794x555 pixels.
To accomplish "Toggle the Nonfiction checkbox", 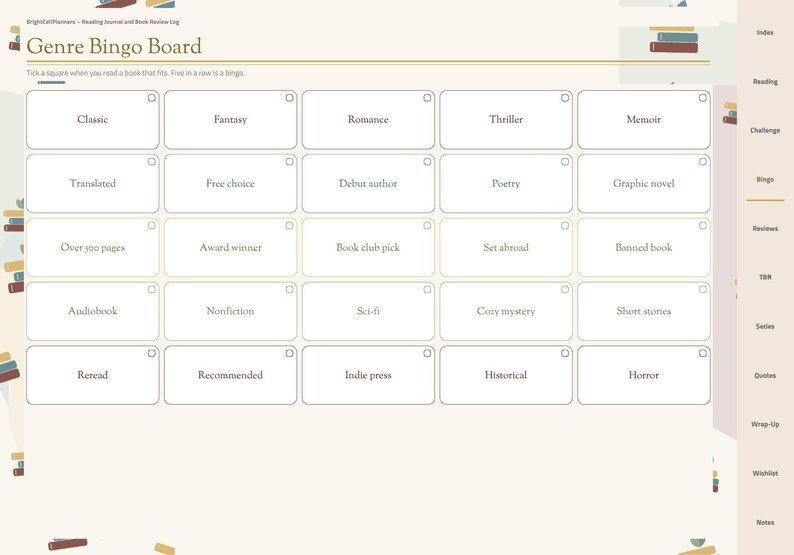I will tap(289, 289).
